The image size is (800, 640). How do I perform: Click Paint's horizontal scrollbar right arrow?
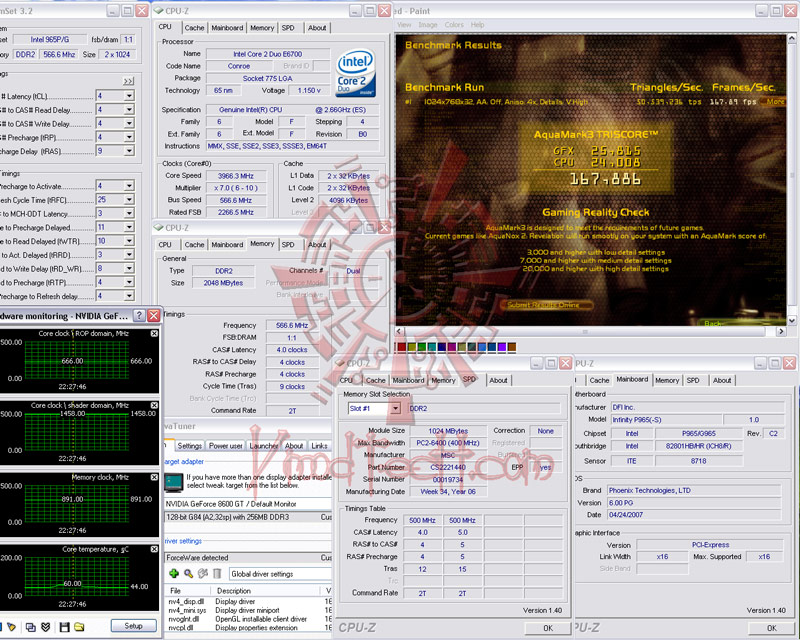[x=781, y=331]
